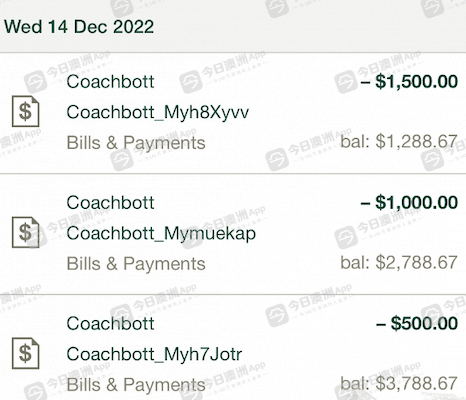Open the $1,500.00 Coachbott transaction

point(233,113)
